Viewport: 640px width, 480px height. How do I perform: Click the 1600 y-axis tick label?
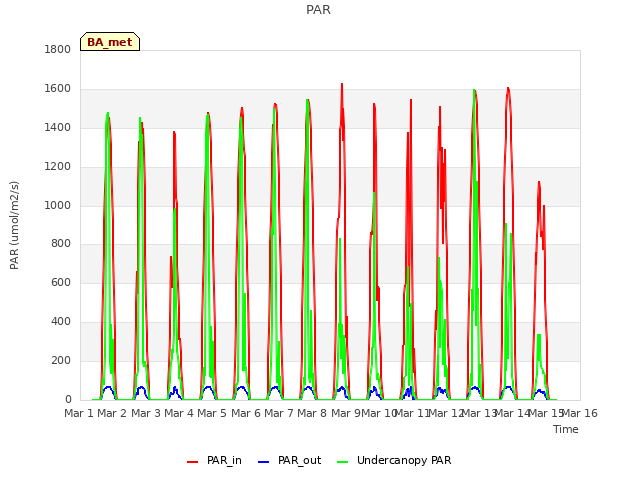pos(58,89)
